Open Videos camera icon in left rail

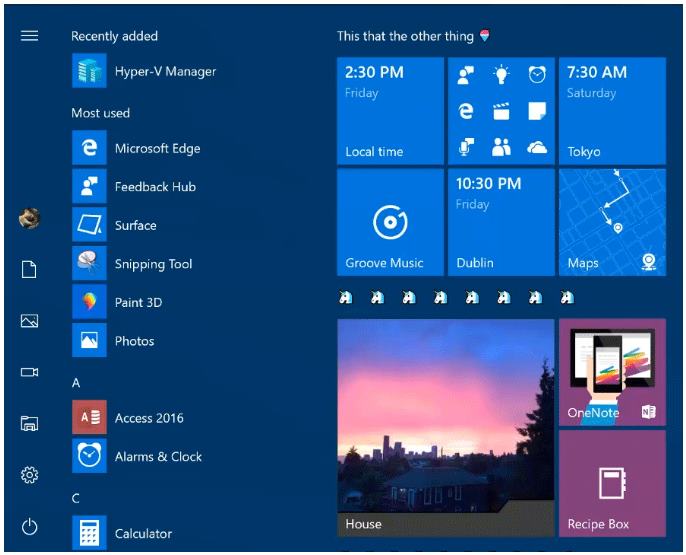[29, 372]
